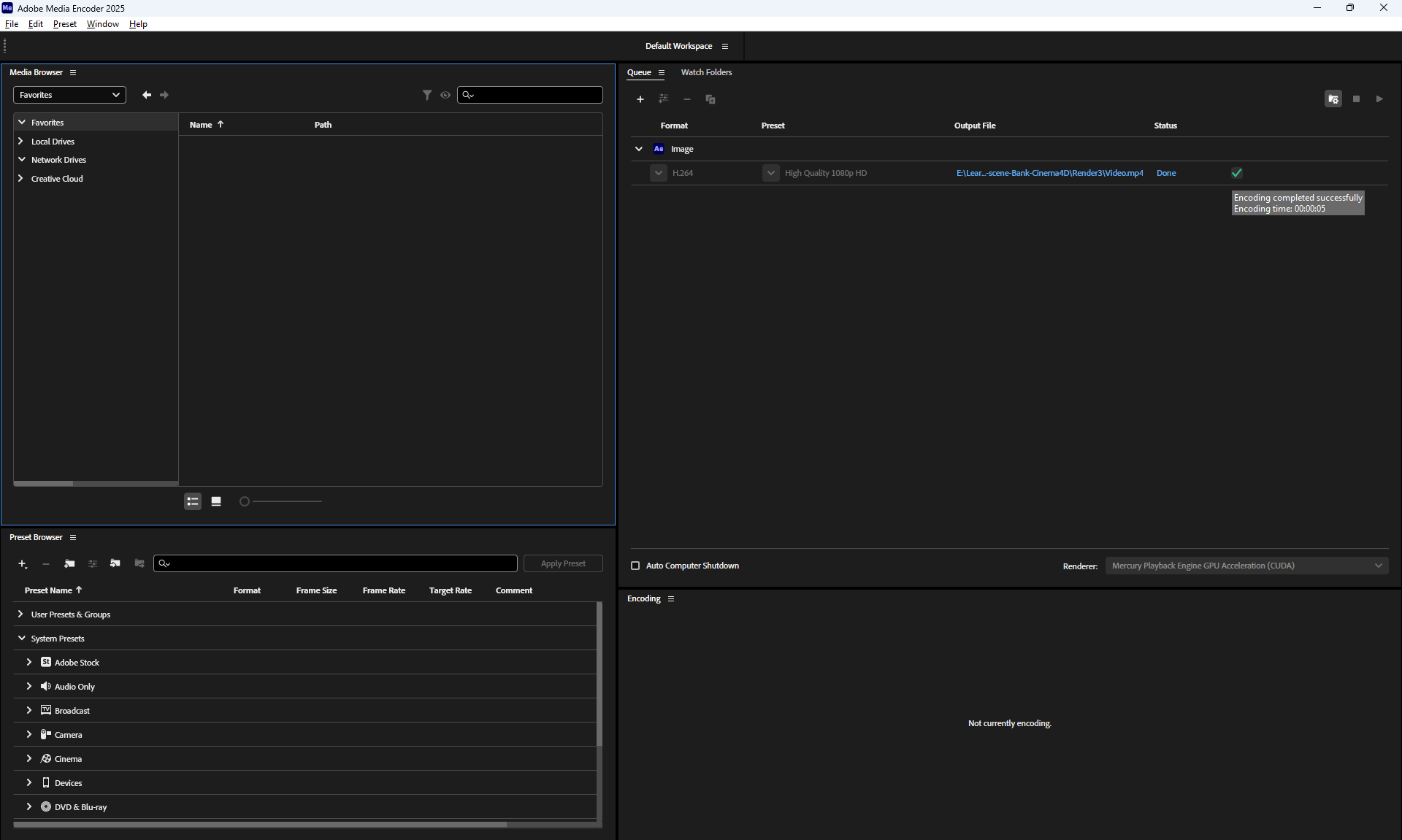Enable Auto Computer Shutdown checkbox
This screenshot has width=1402, height=840.
635,566
